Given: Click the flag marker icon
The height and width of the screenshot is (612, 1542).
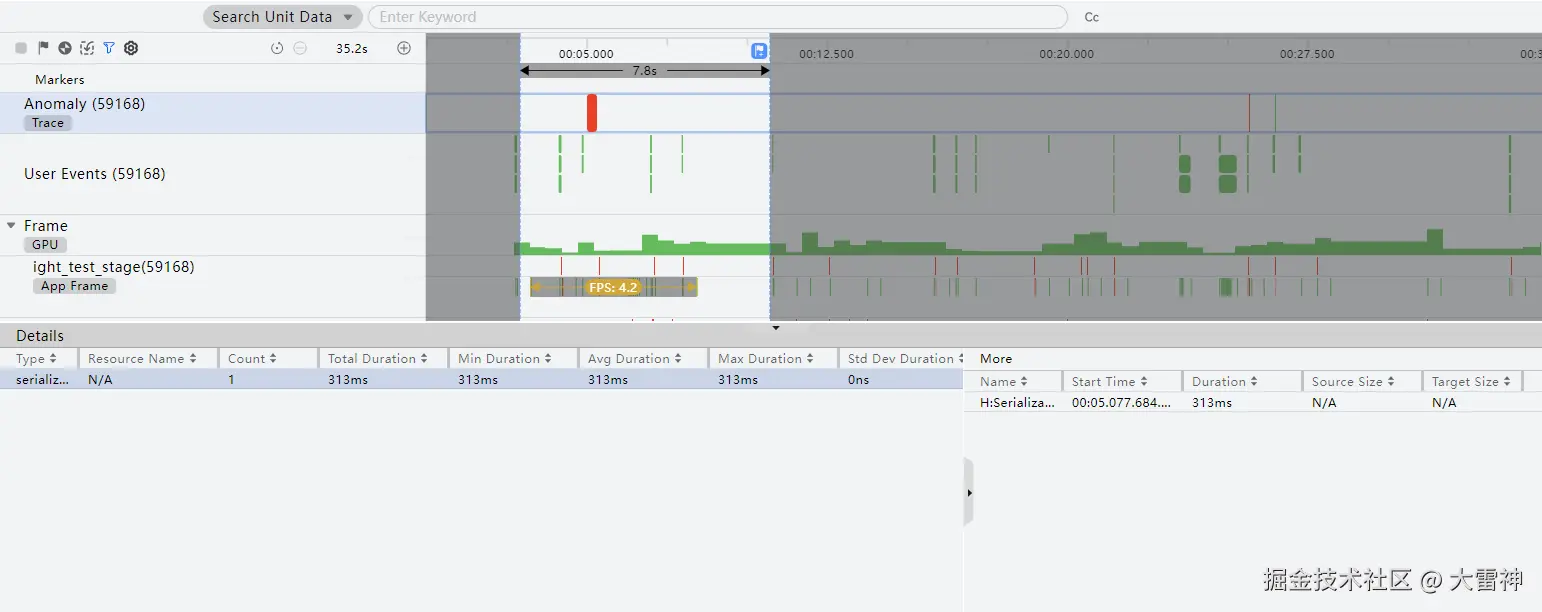Looking at the screenshot, I should pos(43,48).
